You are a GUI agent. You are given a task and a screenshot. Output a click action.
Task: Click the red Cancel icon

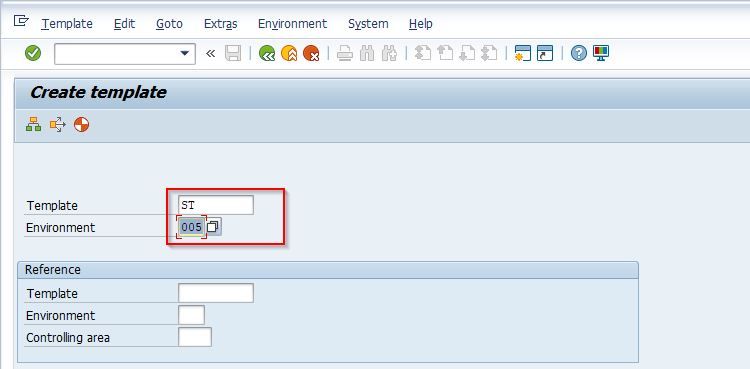click(311, 53)
